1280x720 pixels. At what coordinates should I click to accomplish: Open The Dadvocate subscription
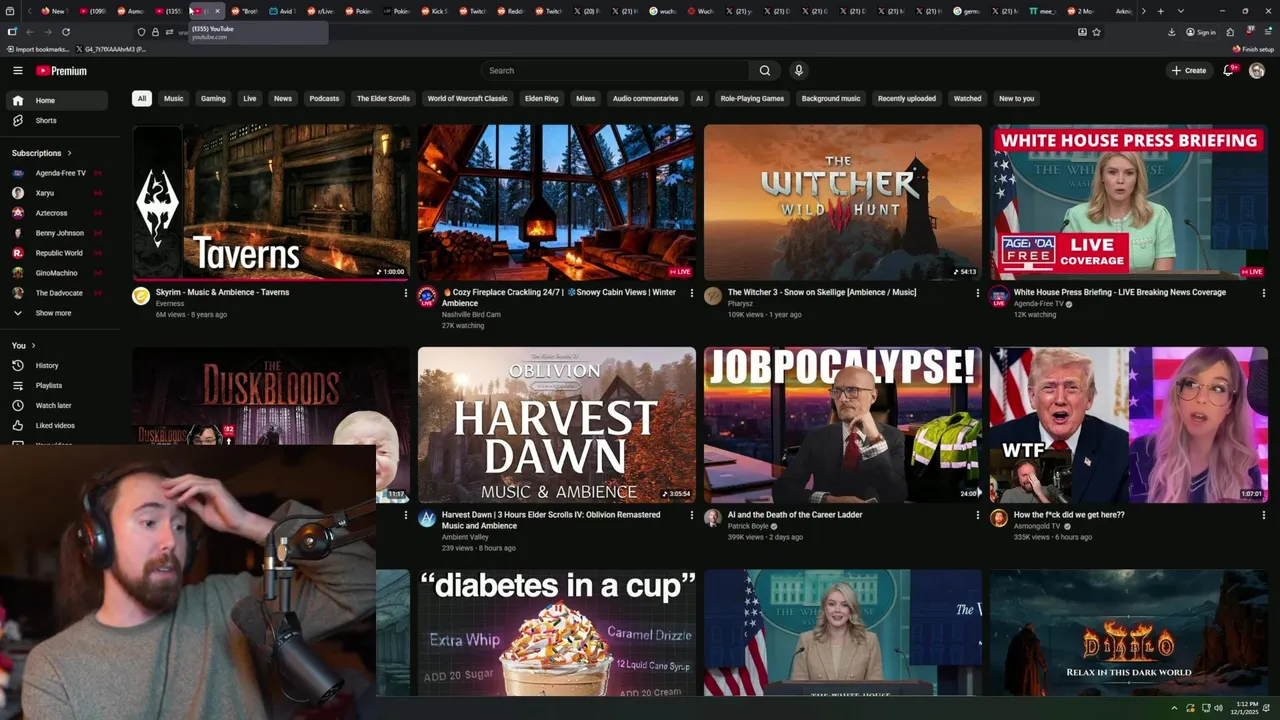56,293
